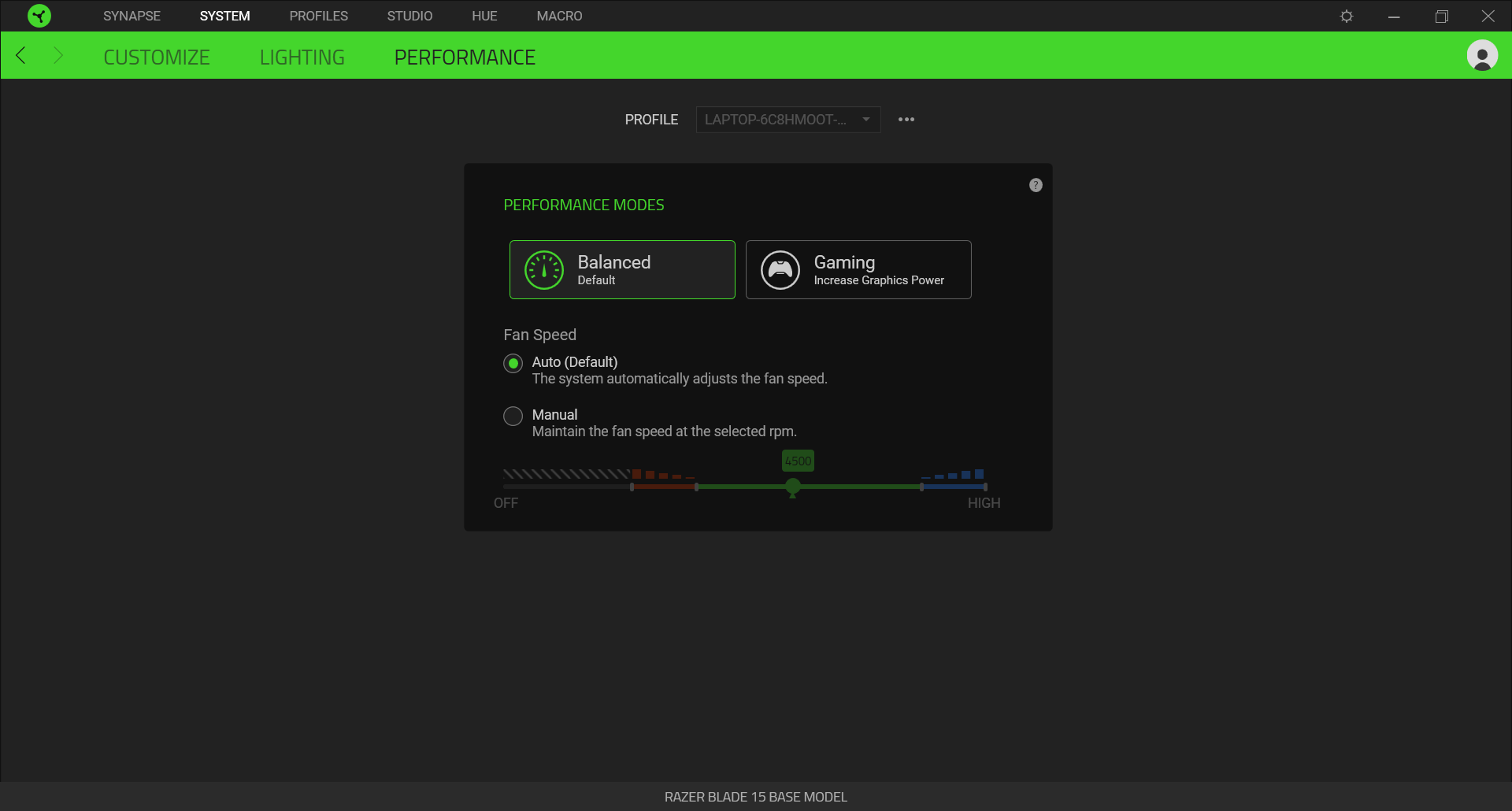Click the blue high-speed slider segment

tap(954, 487)
